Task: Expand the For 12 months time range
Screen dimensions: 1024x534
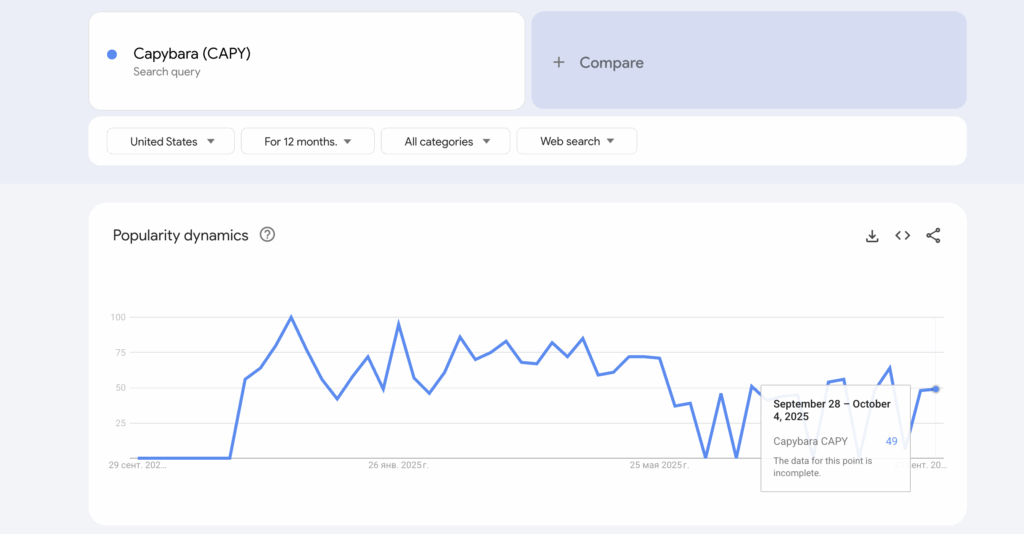Action: click(x=307, y=142)
